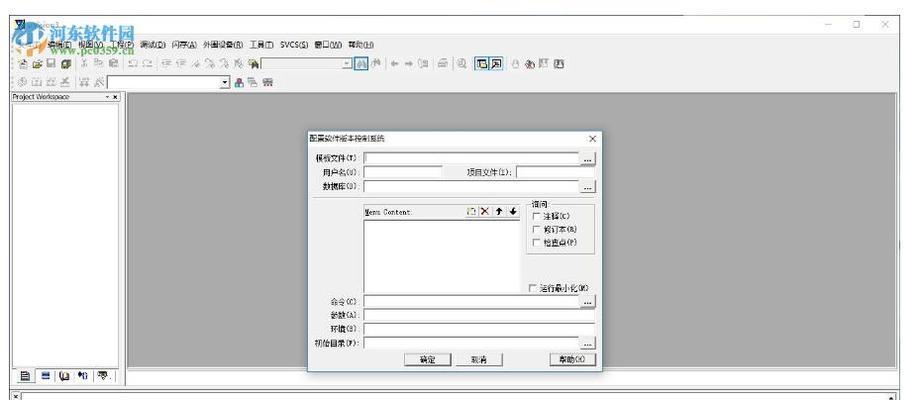Move menu item up with up arrow
Screen dimensions: 922x400
[499, 212]
